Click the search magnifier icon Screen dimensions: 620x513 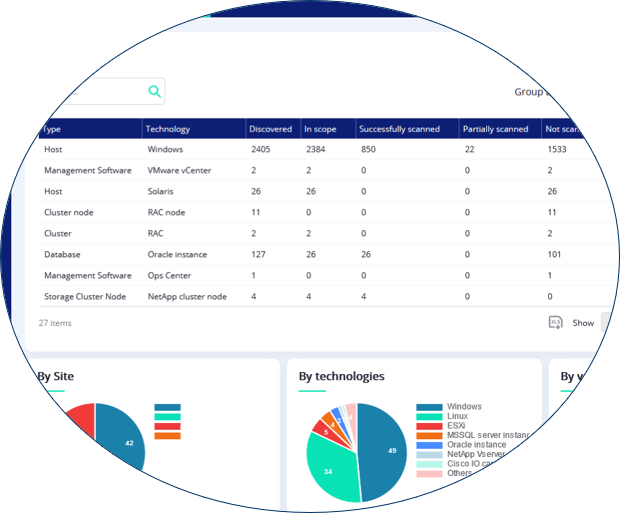click(x=154, y=92)
